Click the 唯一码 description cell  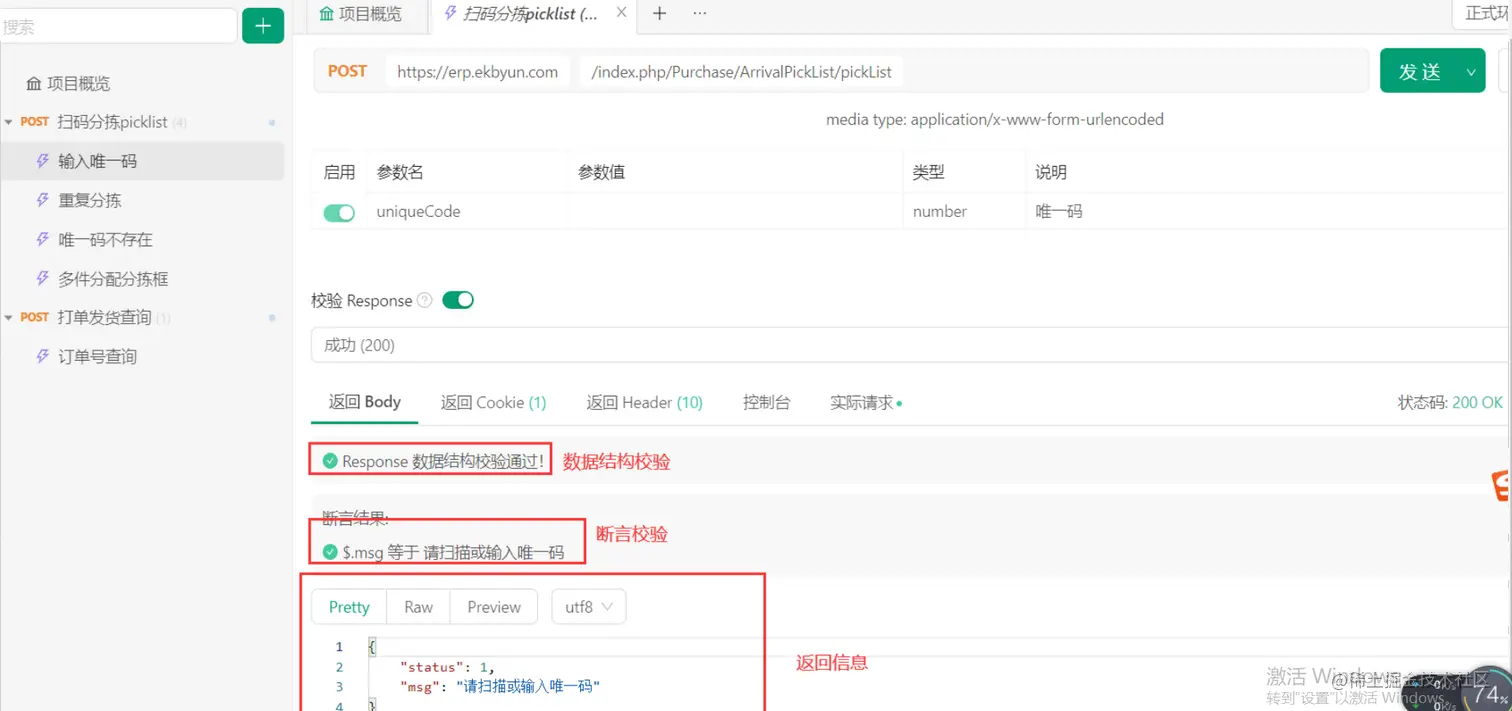(x=1058, y=212)
